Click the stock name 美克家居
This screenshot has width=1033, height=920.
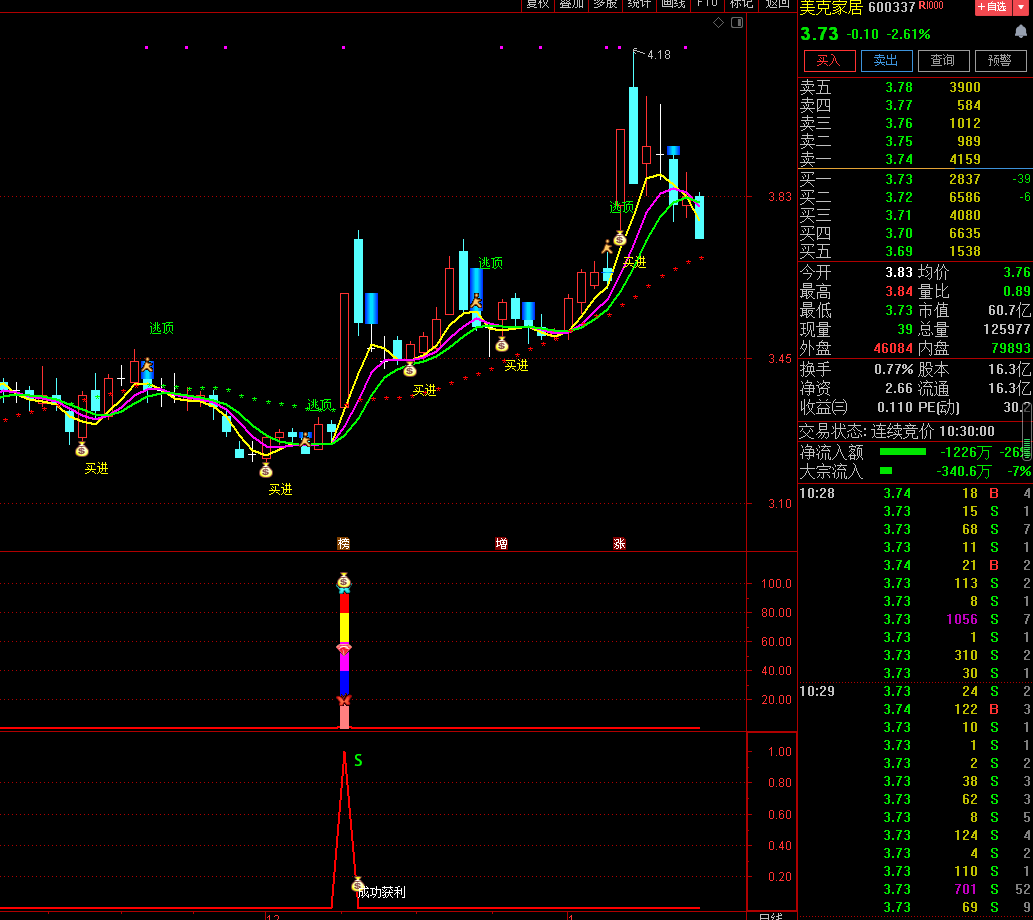click(x=831, y=8)
